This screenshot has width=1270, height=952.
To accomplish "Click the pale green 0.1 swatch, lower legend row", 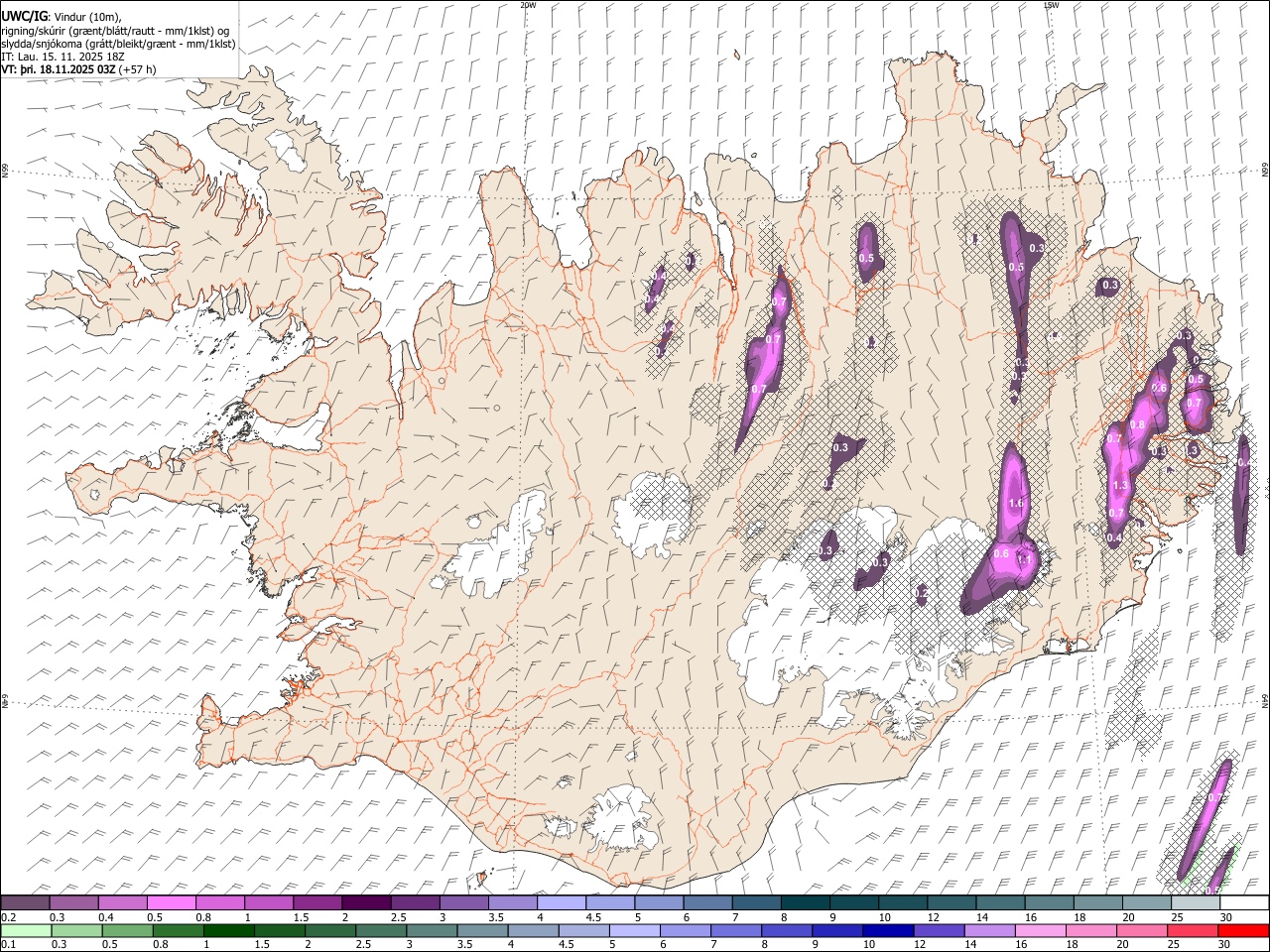I will pyautogui.click(x=27, y=931).
